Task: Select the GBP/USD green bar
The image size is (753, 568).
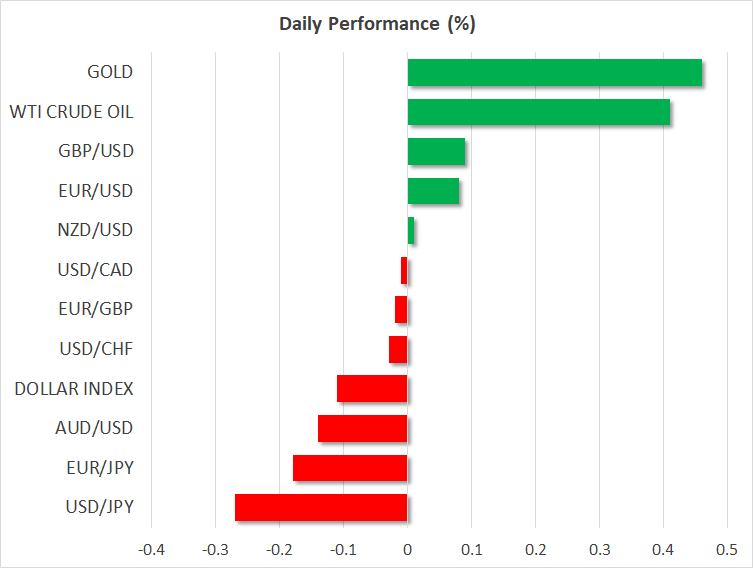Action: pos(436,151)
